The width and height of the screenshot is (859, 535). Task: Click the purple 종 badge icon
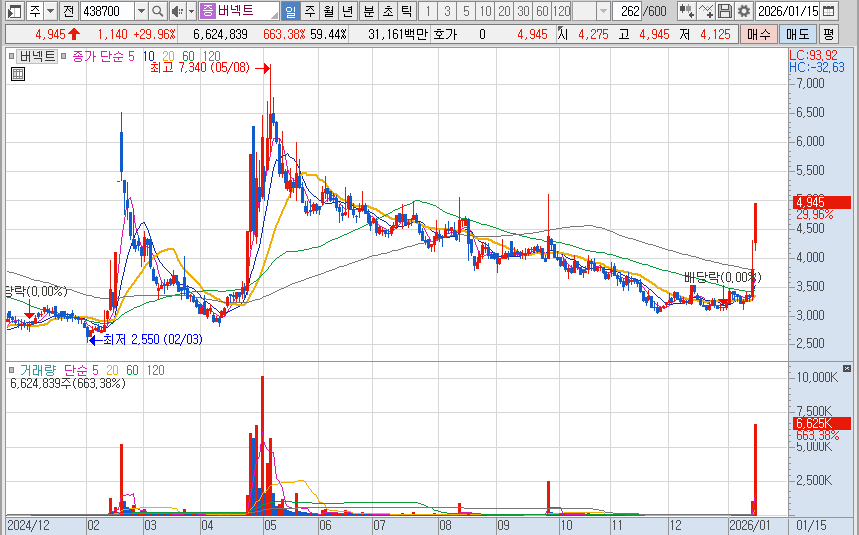point(208,10)
